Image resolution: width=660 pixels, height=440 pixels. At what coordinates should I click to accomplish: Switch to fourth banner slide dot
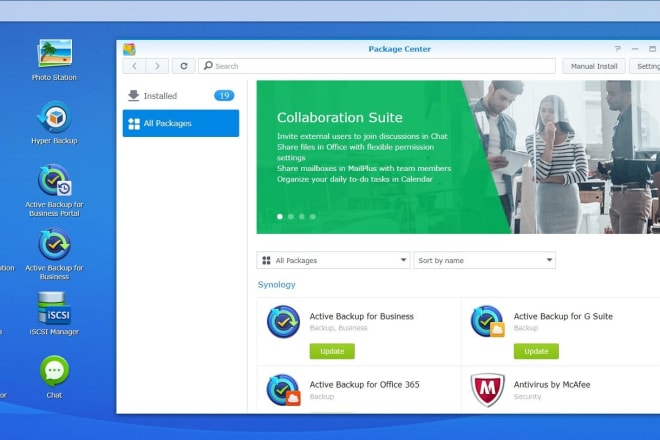tap(313, 216)
